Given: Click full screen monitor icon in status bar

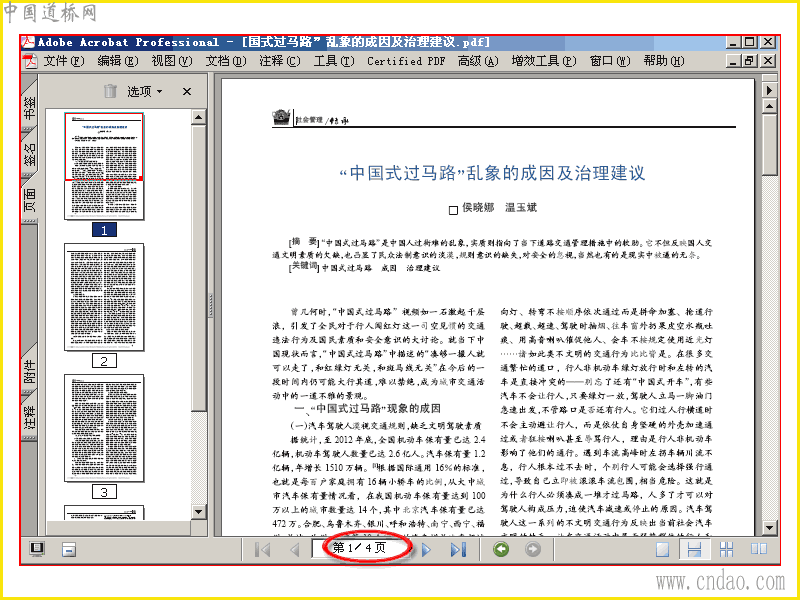Looking at the screenshot, I should tap(37, 549).
